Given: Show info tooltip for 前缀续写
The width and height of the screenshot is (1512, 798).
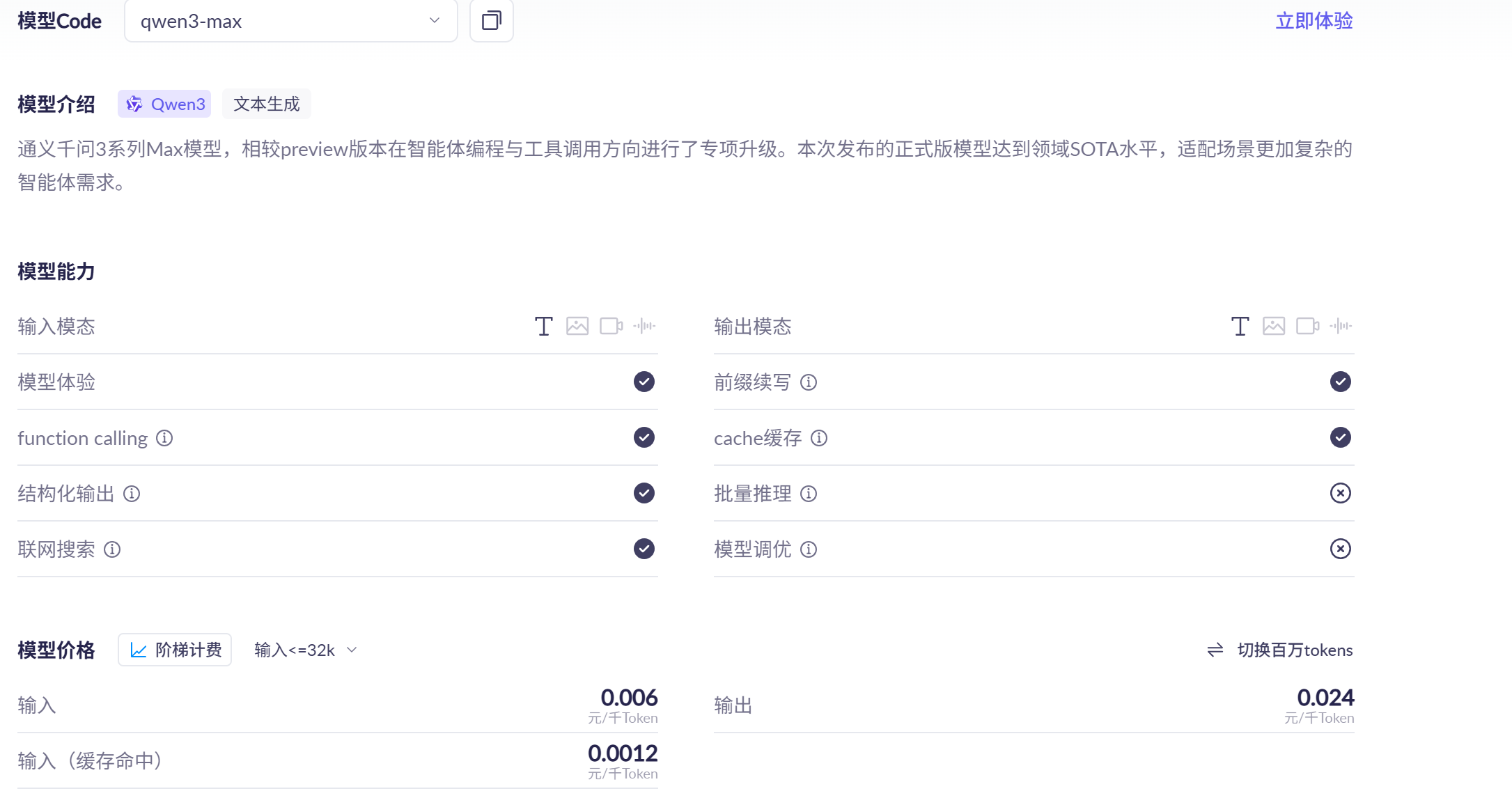Looking at the screenshot, I should (x=809, y=382).
